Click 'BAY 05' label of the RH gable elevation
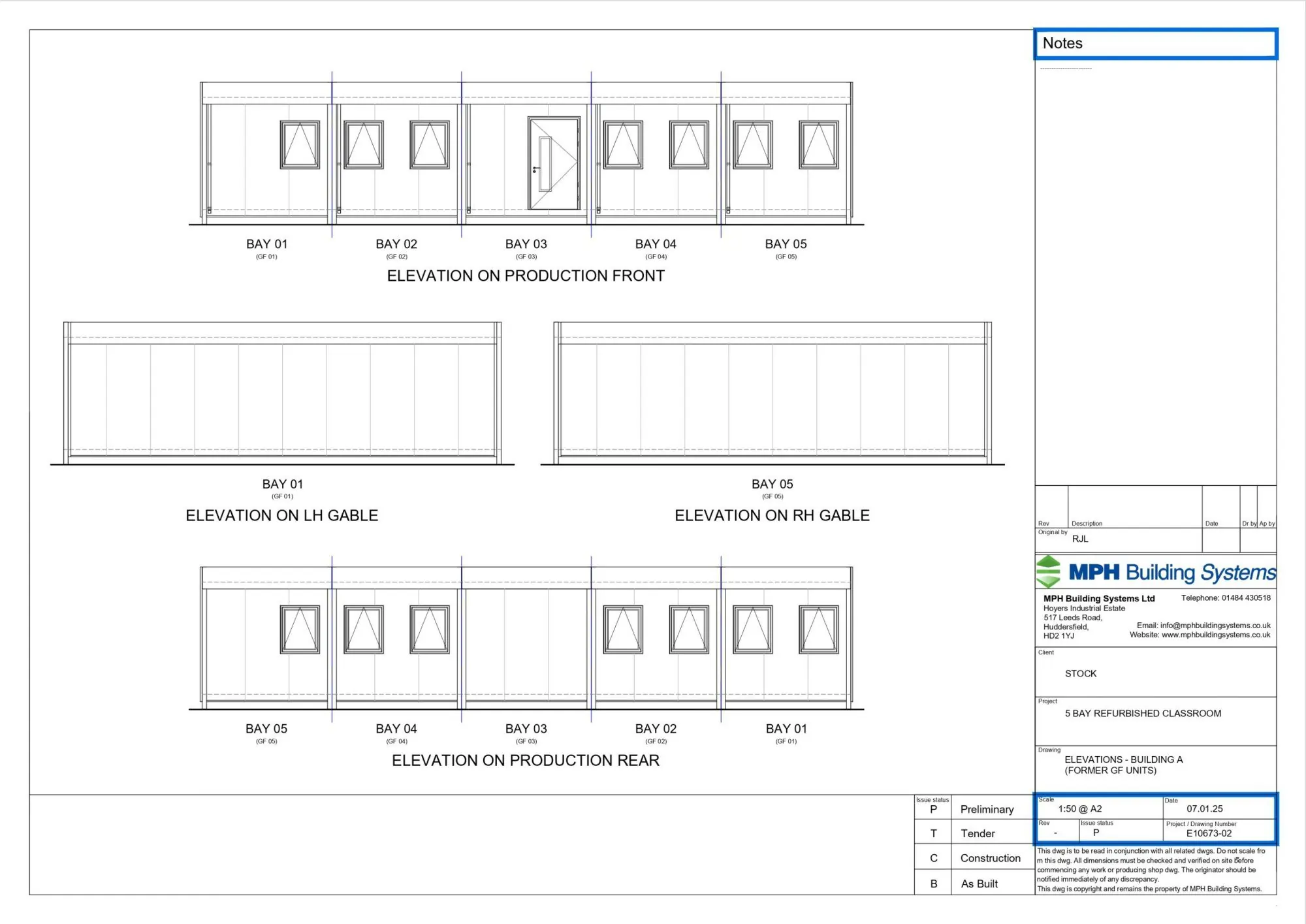The height and width of the screenshot is (924, 1306). (x=772, y=484)
